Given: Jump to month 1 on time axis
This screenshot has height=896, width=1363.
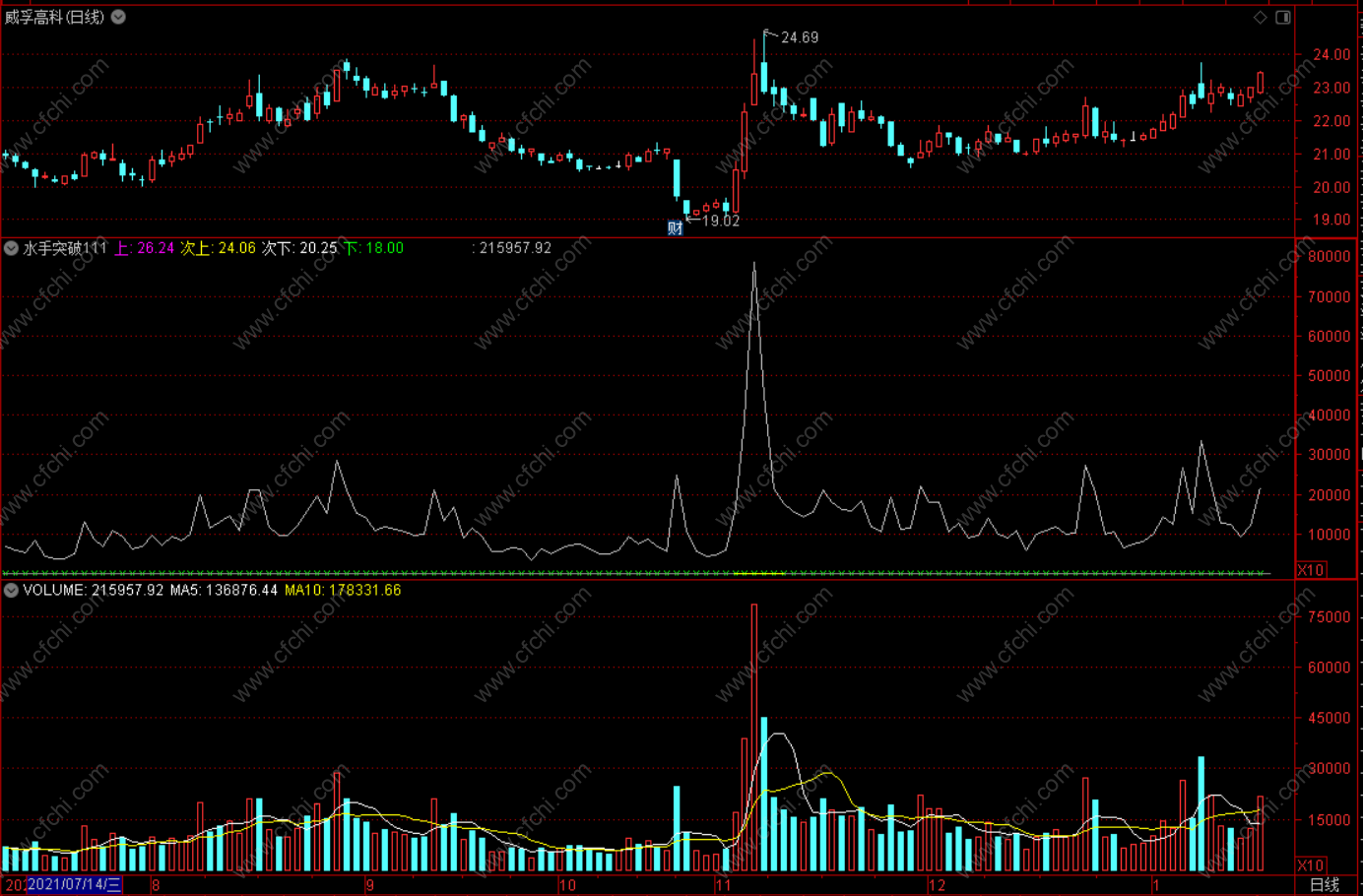Looking at the screenshot, I should (x=1157, y=885).
